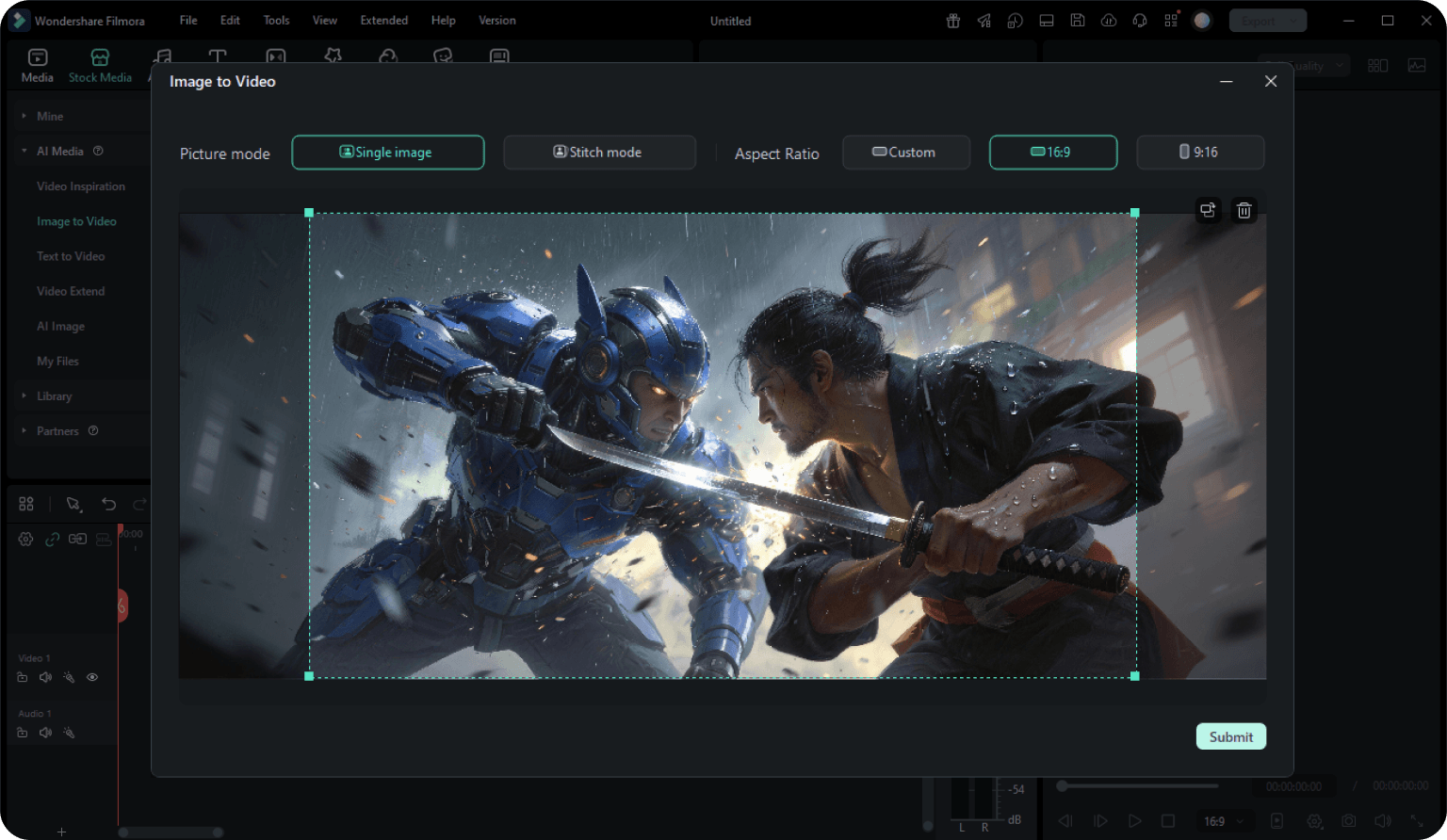The height and width of the screenshot is (840, 1447).
Task: Close the Image to Video dialog
Action: (x=1271, y=82)
